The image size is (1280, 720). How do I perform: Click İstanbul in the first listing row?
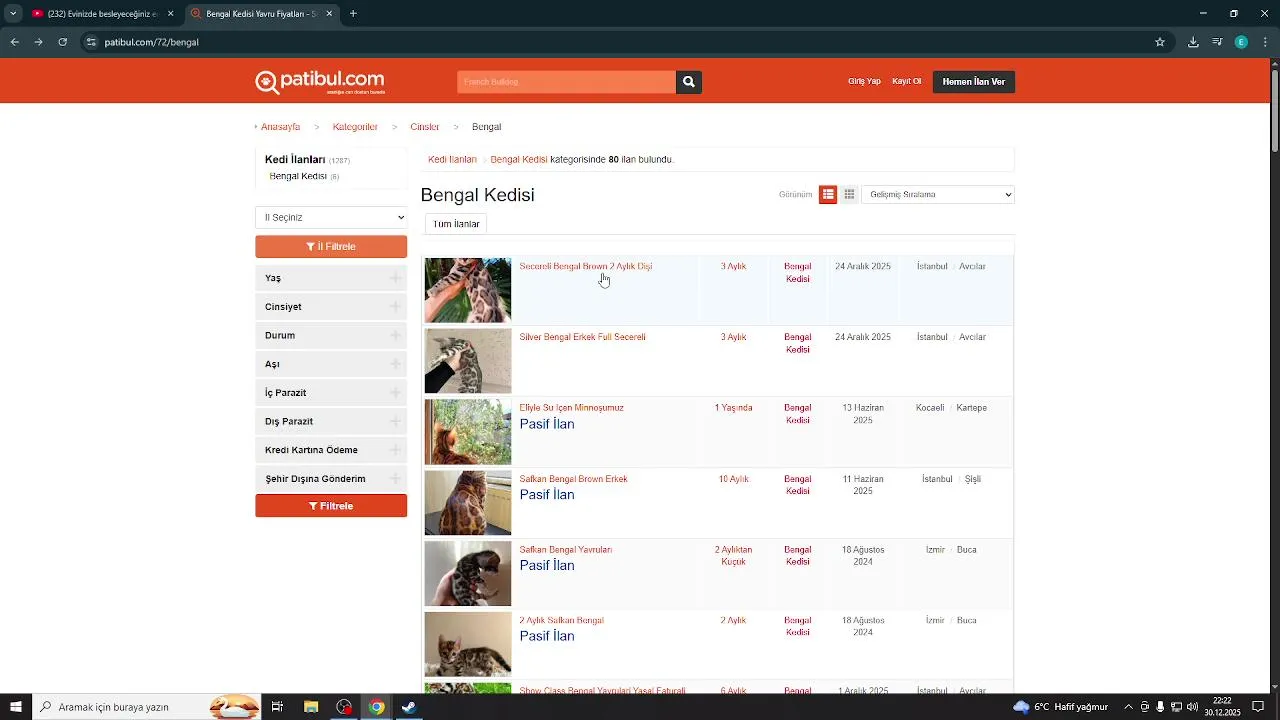[932, 267]
